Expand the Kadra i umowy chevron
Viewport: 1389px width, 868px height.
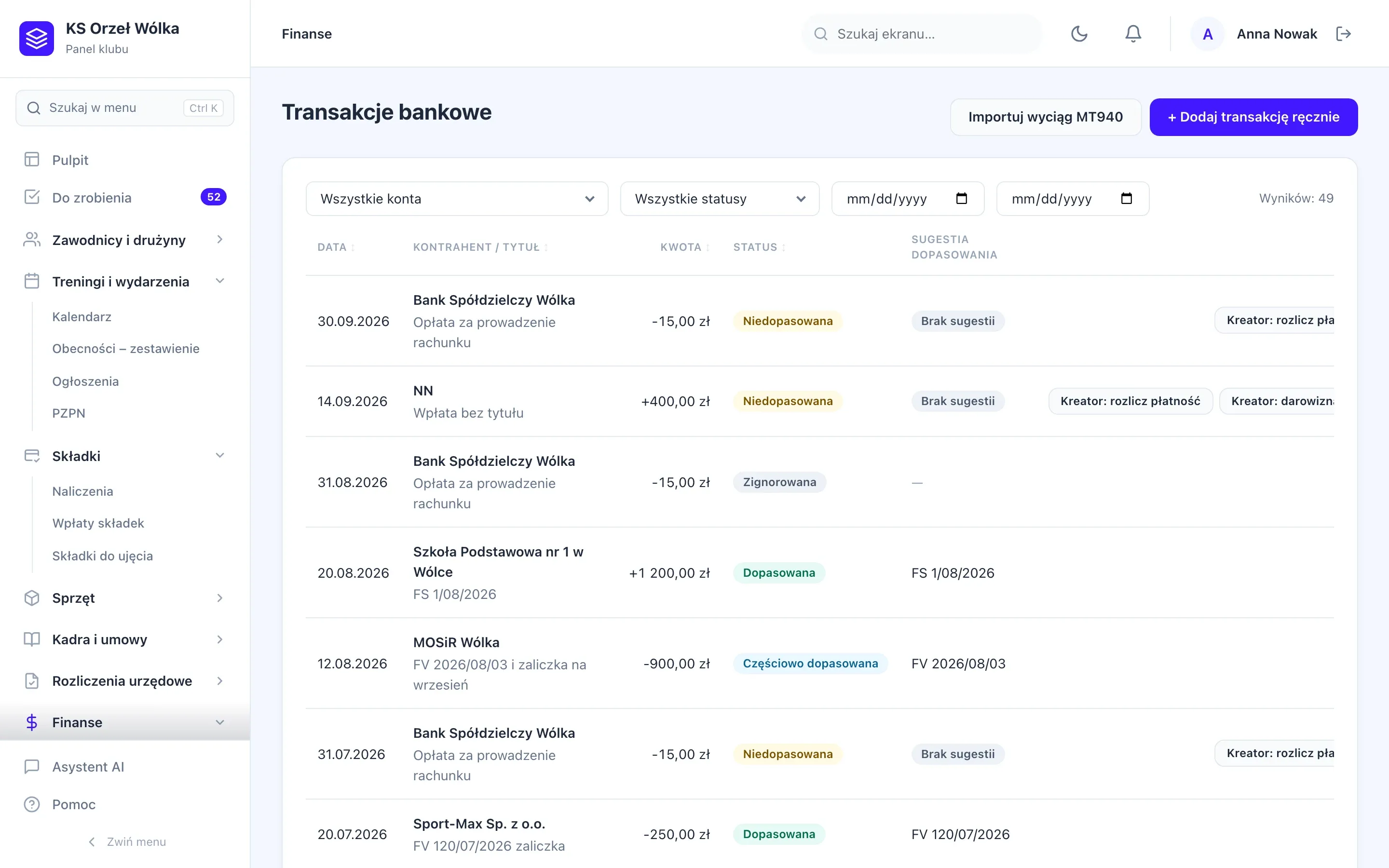coord(220,639)
